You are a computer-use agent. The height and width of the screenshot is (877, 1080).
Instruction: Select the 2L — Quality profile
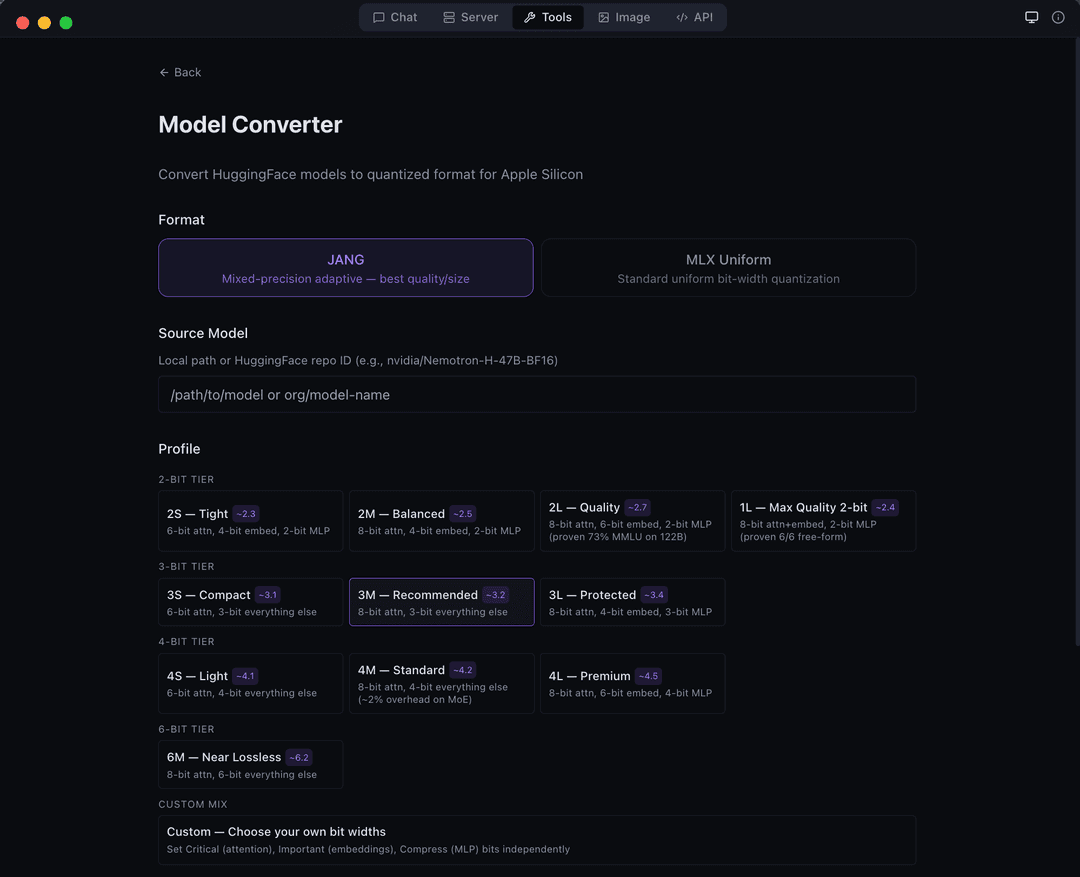pyautogui.click(x=632, y=521)
